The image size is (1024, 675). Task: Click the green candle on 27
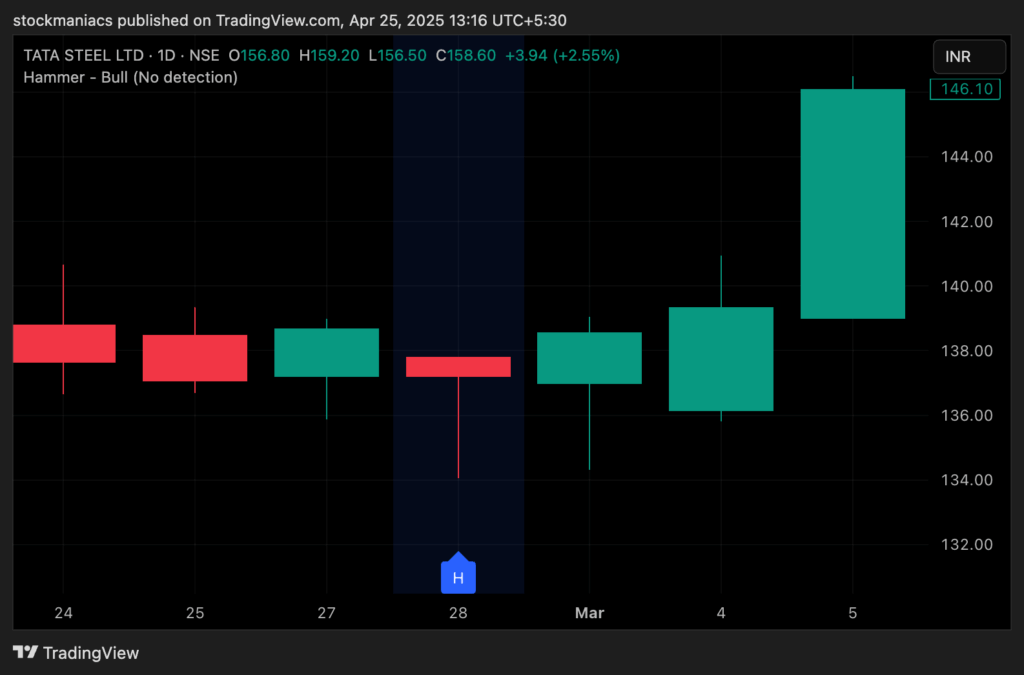(327, 353)
